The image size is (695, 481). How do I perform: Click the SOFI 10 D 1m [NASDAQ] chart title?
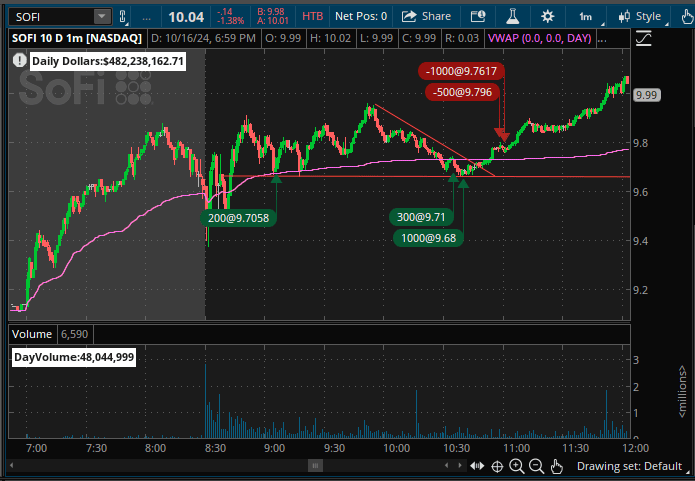point(77,39)
